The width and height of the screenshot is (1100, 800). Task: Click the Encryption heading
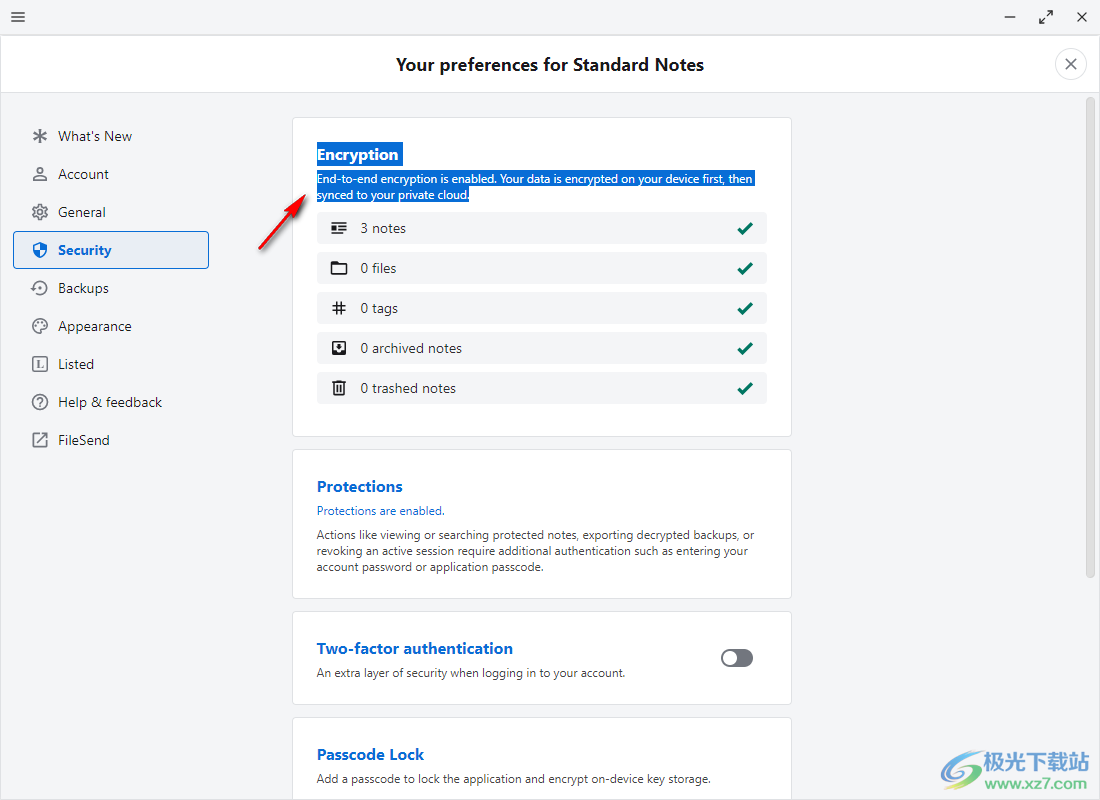click(358, 154)
